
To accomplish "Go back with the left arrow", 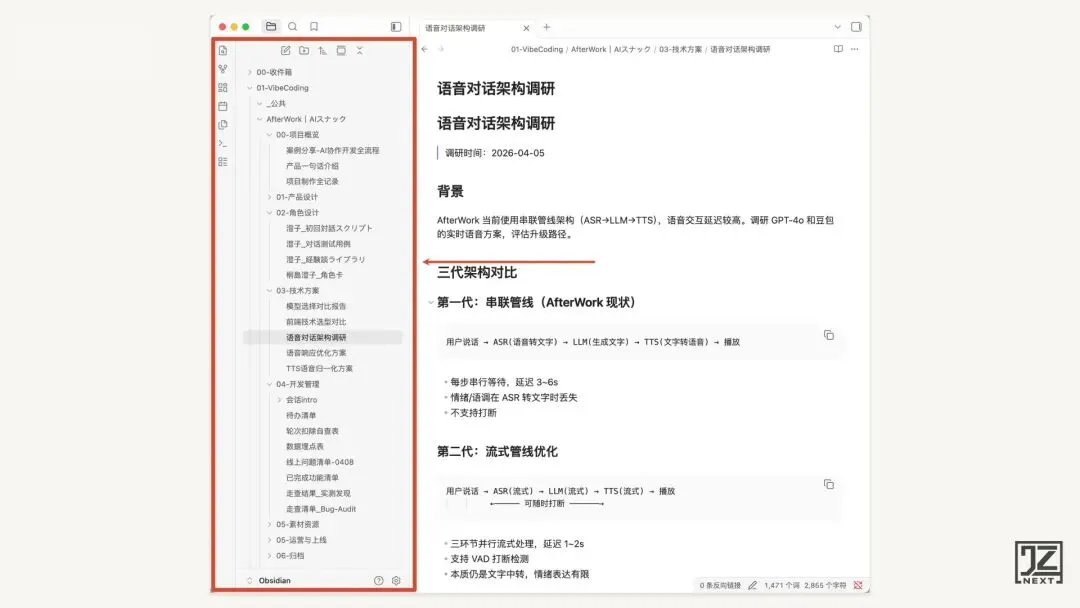I will click(x=425, y=49).
